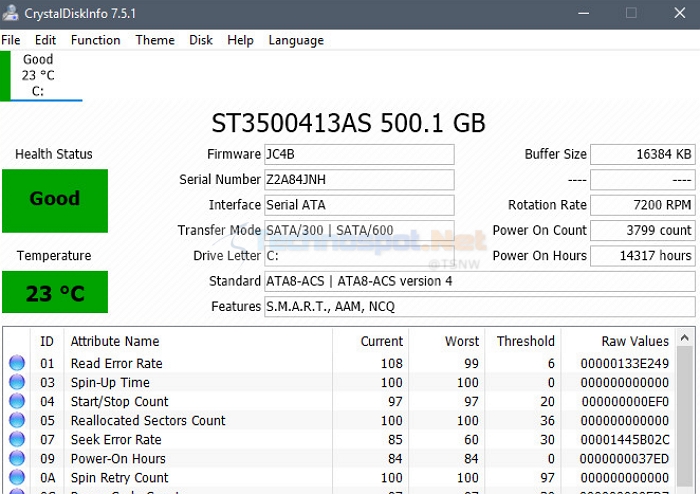This screenshot has width=700, height=494.
Task: Click the status orb for Reallocated Sectors Count
Action: point(17,420)
